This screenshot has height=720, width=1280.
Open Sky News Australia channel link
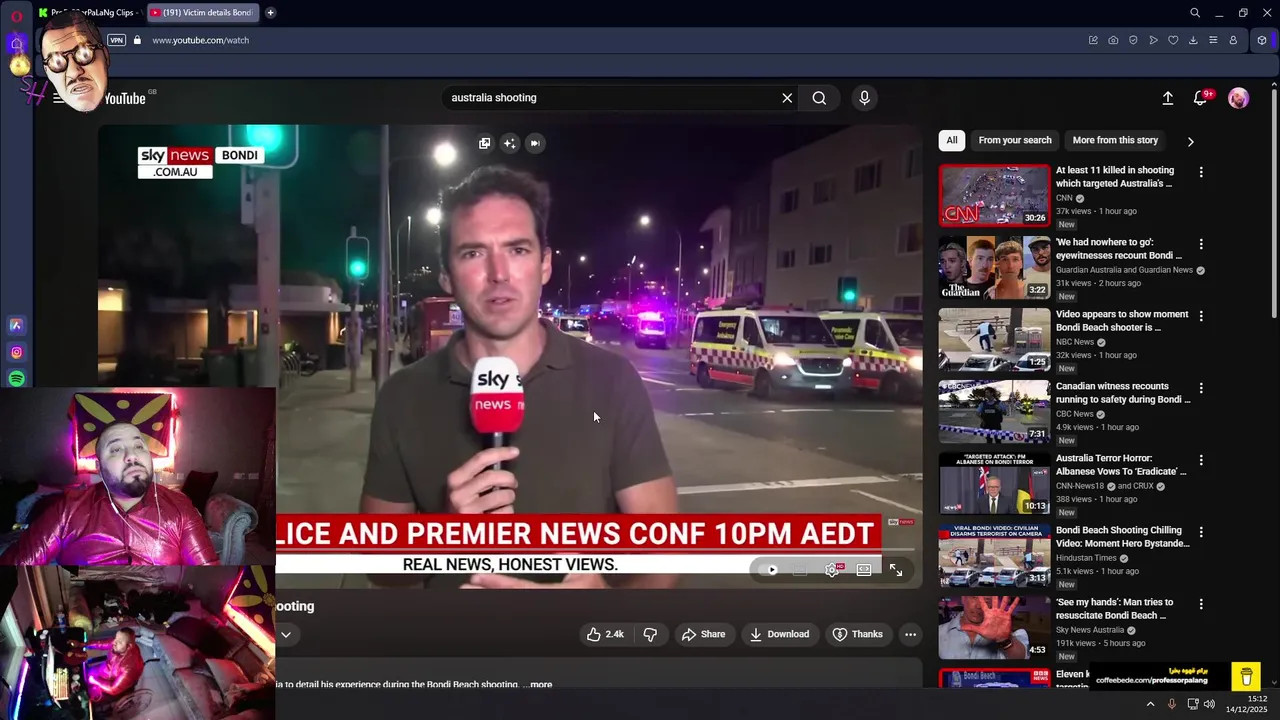coord(1090,630)
